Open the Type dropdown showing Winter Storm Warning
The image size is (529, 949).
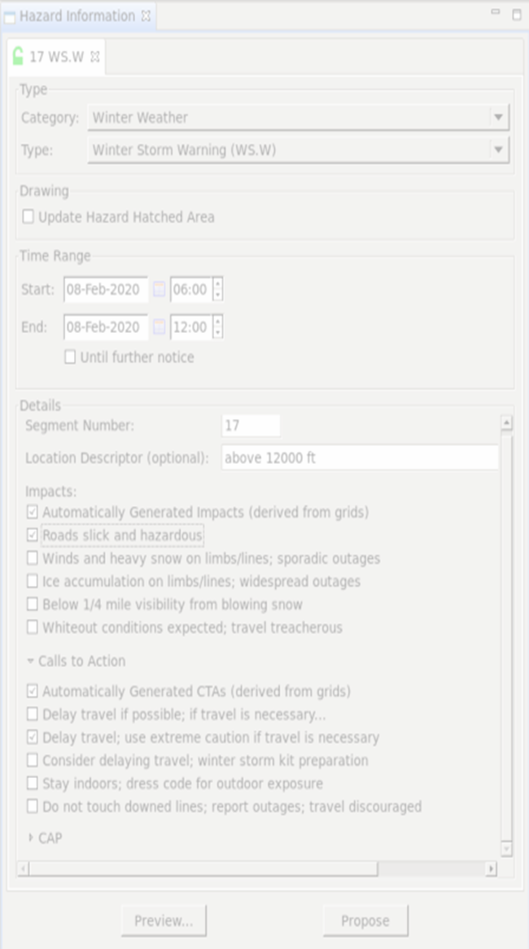point(298,150)
